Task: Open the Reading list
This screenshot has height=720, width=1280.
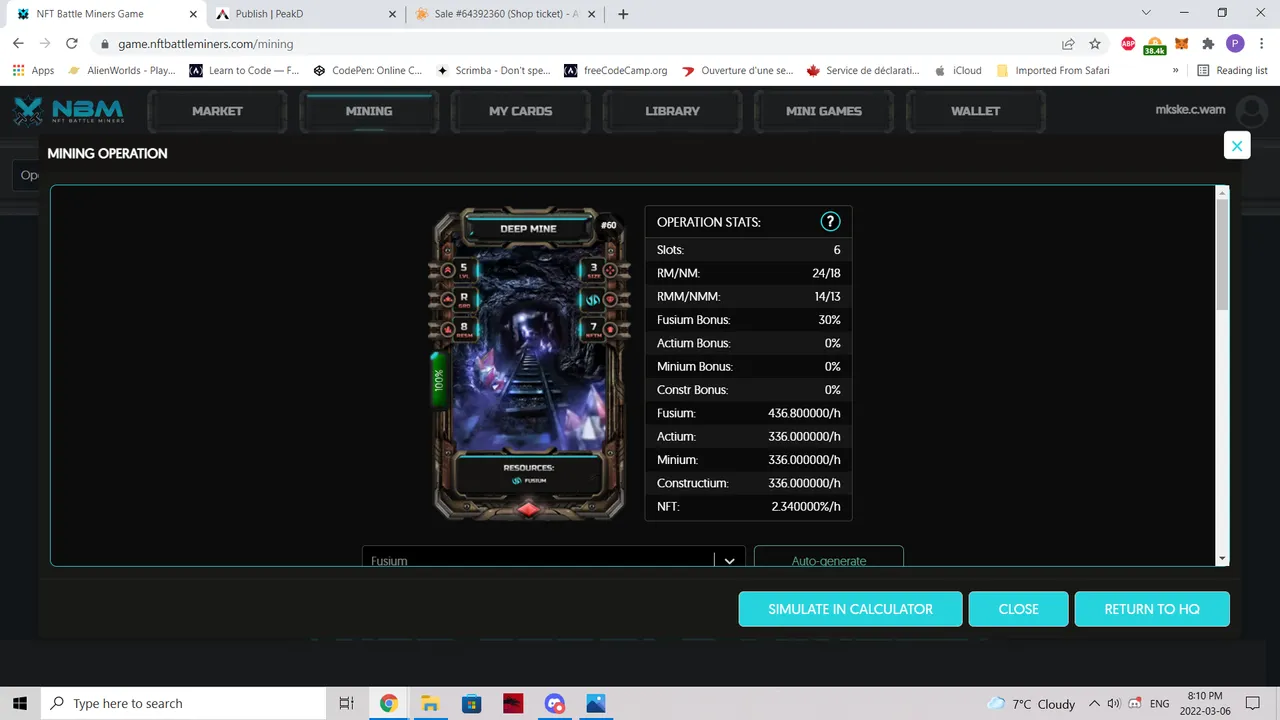Action: tap(1232, 71)
